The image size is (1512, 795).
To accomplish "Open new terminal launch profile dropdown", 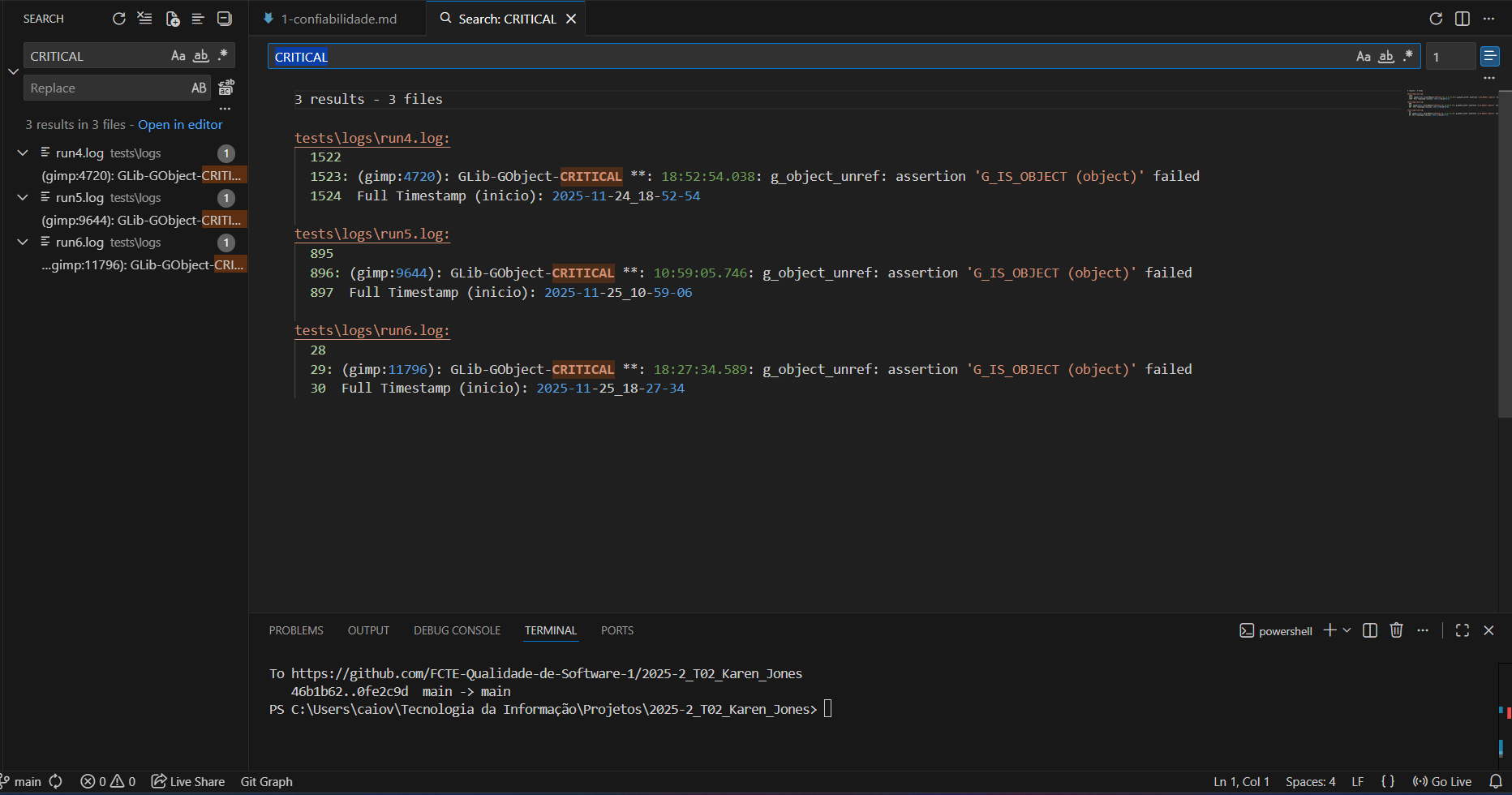I will [1347, 630].
